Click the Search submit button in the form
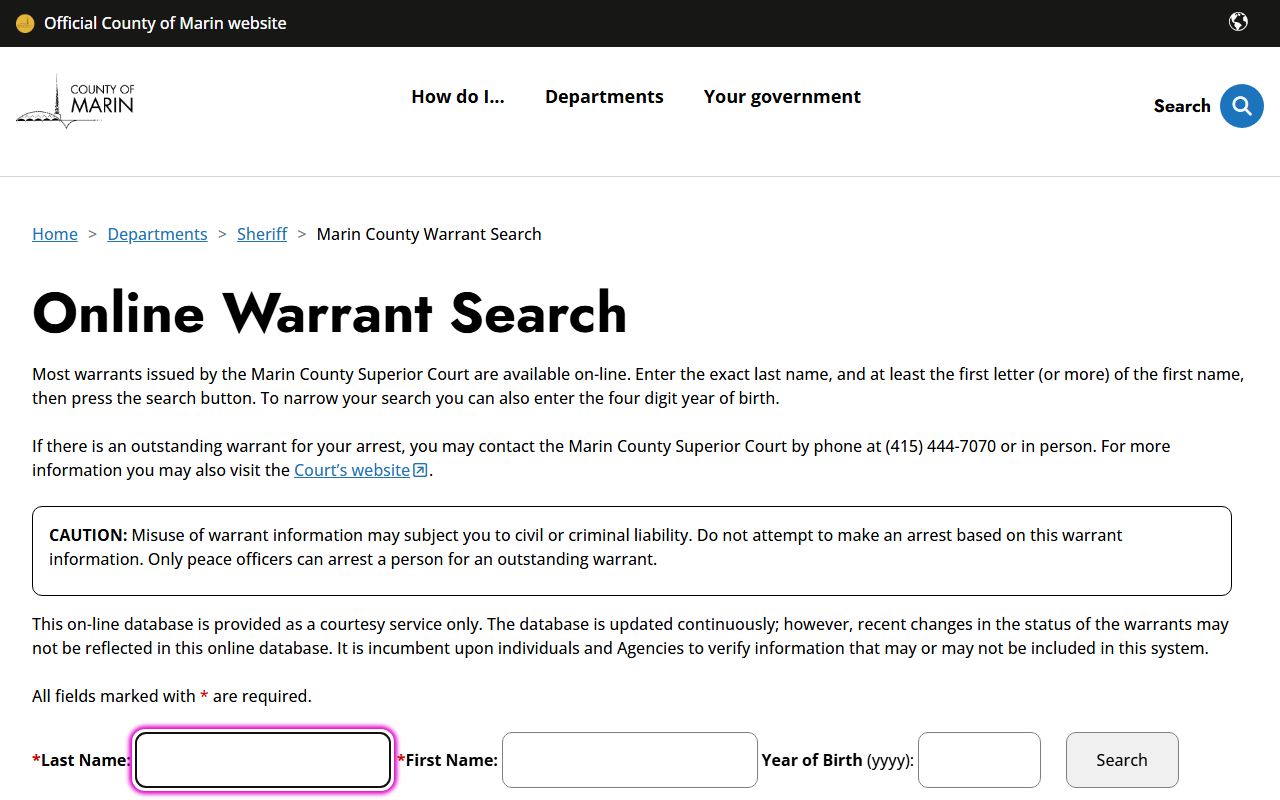1280x800 pixels. pyautogui.click(x=1122, y=760)
